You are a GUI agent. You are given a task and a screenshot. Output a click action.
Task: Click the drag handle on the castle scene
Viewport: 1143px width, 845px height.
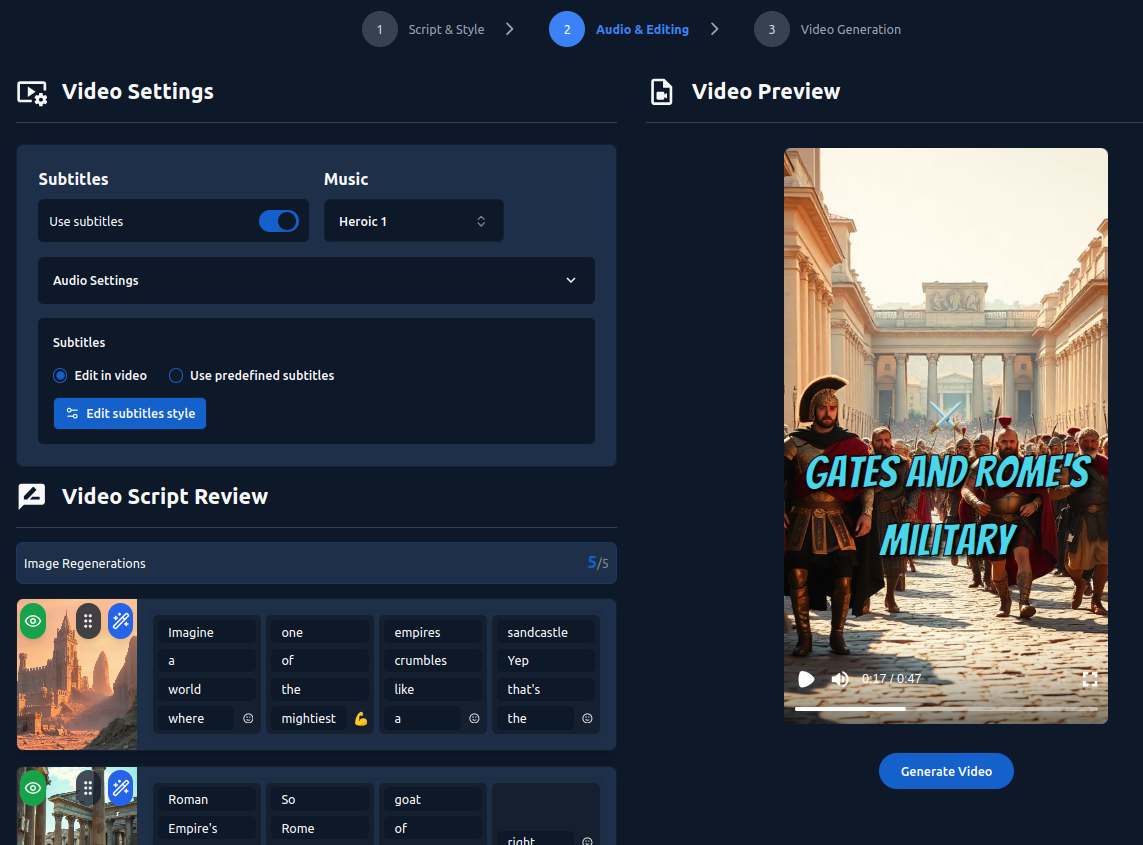[88, 621]
